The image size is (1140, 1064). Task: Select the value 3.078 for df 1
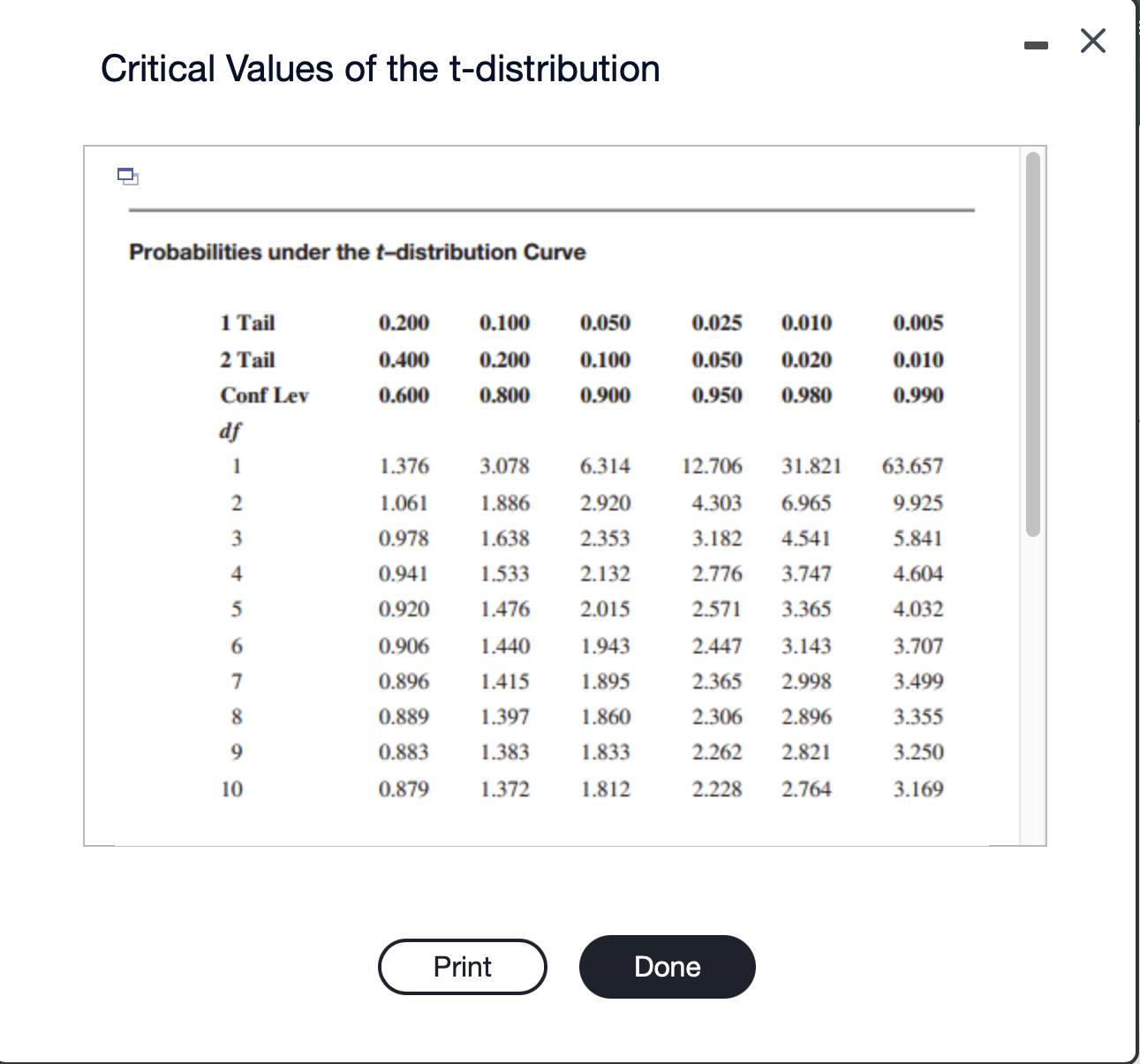pyautogui.click(x=506, y=466)
